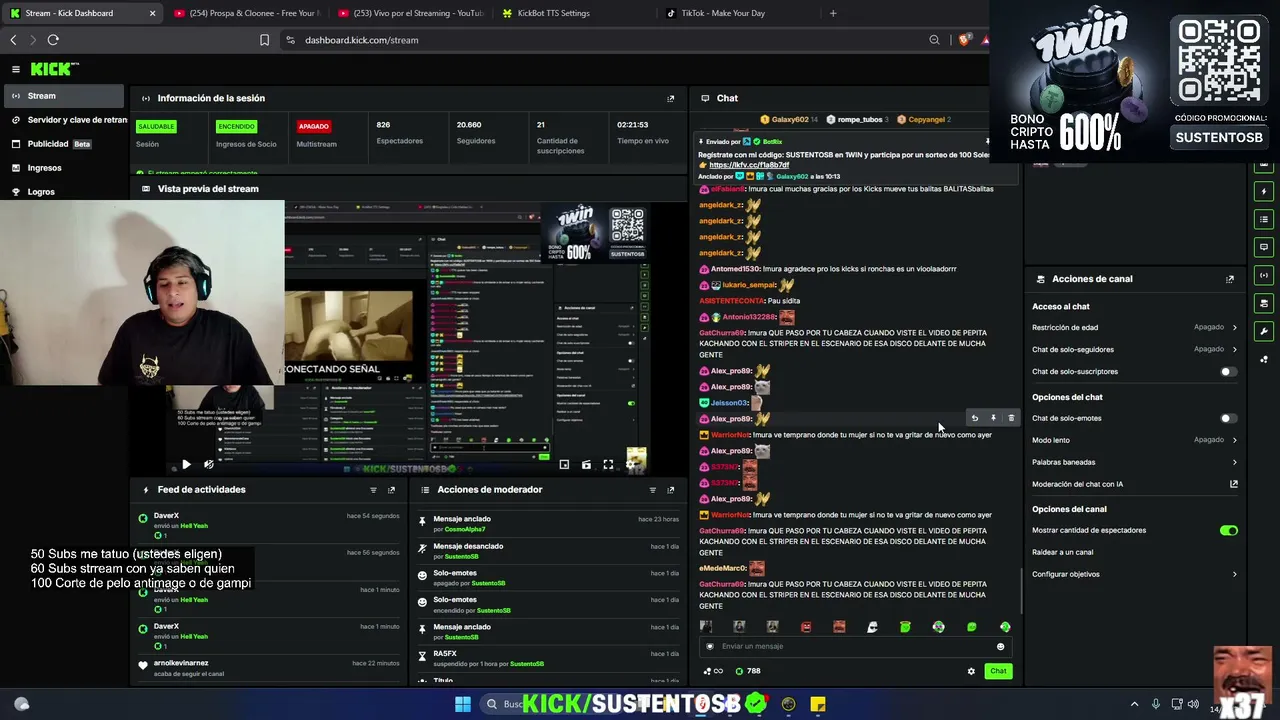The height and width of the screenshot is (720, 1280).
Task: Click the taskbar microphone icon
Action: pos(1156,704)
